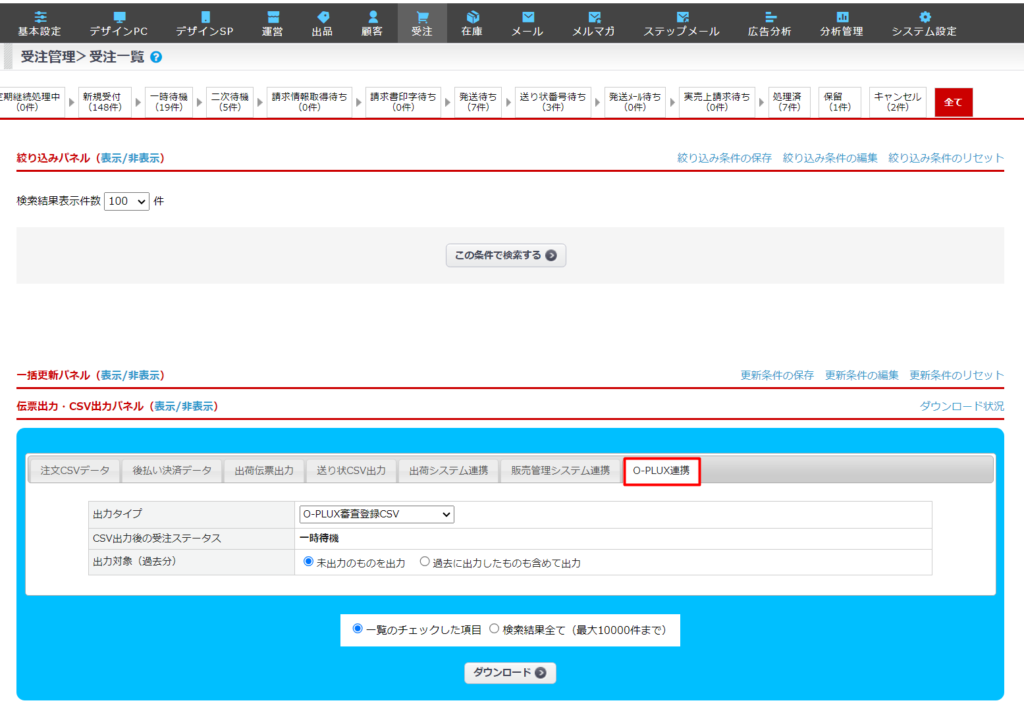This screenshot has height=709, width=1024.
Task: Switch to the 注文CSVデータ tab
Action: click(x=75, y=471)
